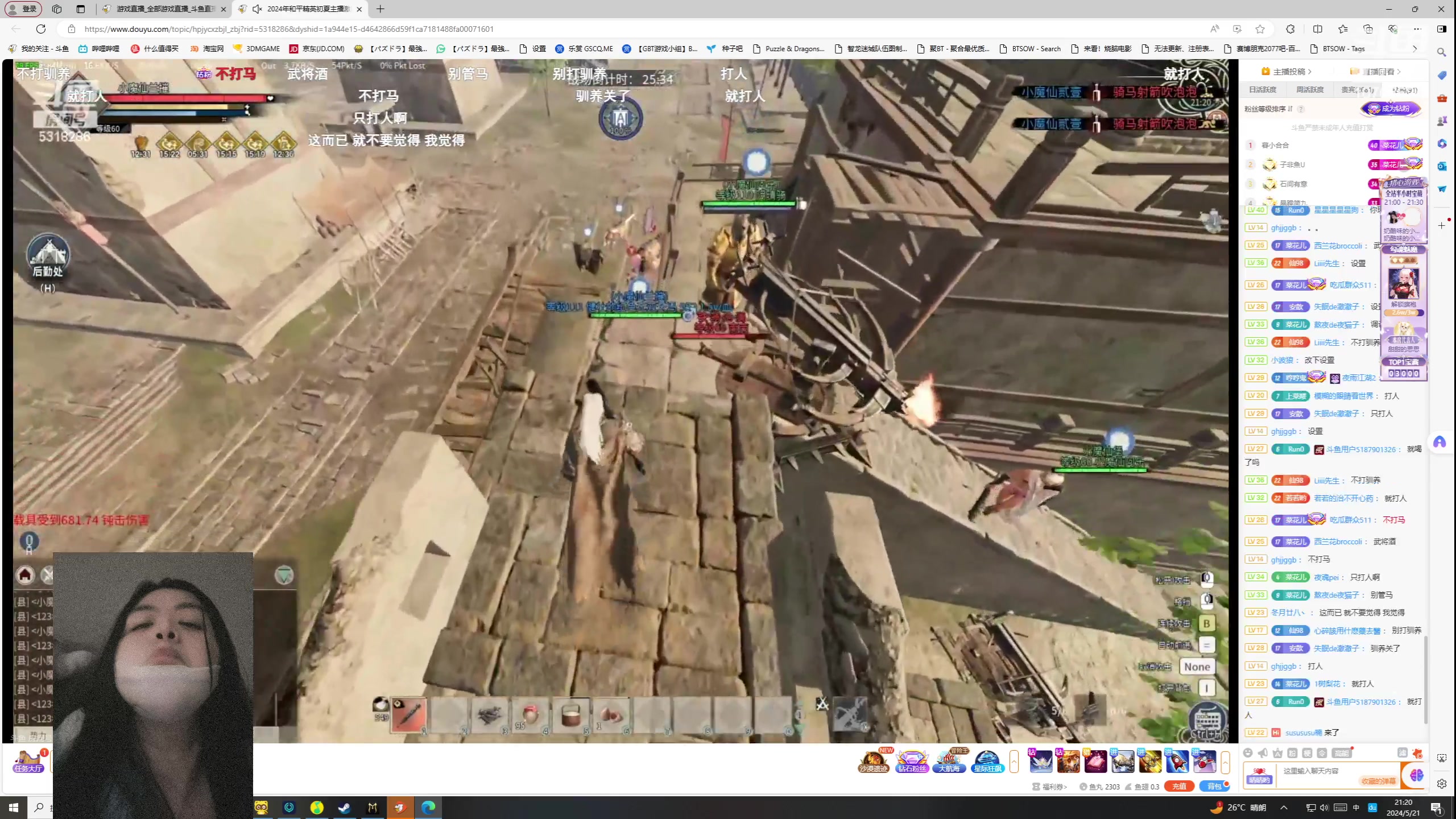The height and width of the screenshot is (819, 1456).
Task: Open 大航海 activity icon
Action: click(x=949, y=761)
